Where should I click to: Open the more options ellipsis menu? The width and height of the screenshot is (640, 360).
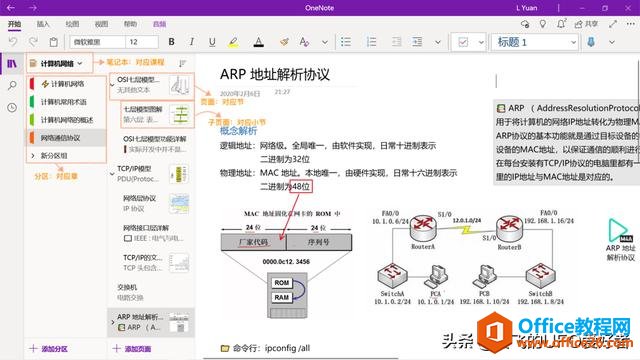click(x=630, y=24)
